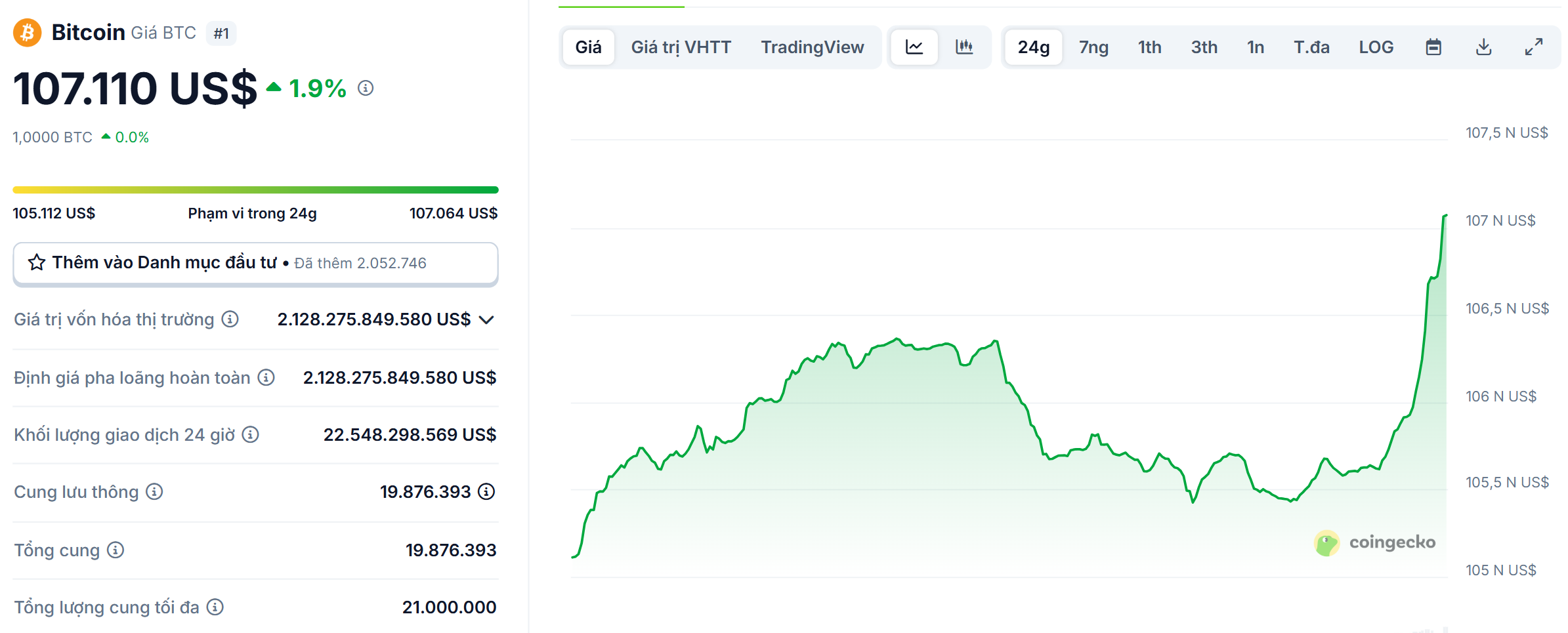Click the 1,0000 BTC text
Screen dimensions: 1568x633
[53, 137]
